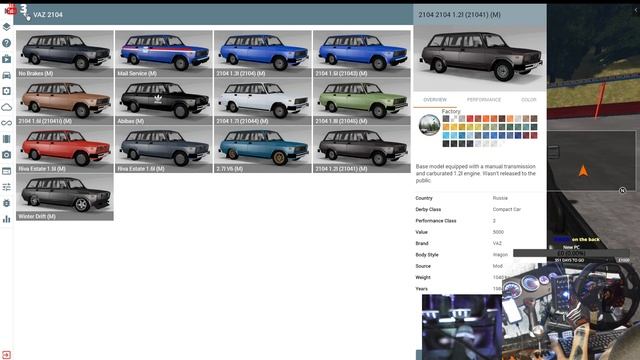Click the Performance Class row label

point(436,221)
